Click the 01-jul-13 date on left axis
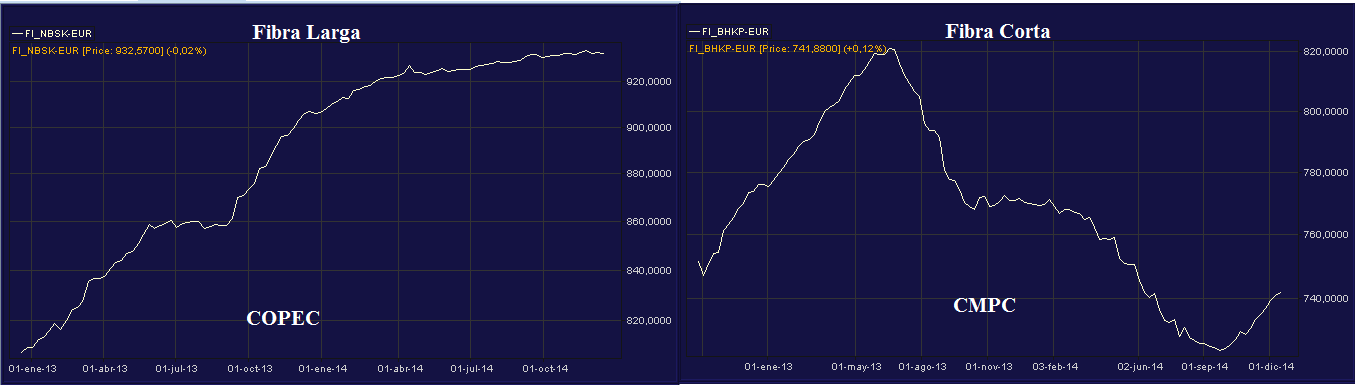This screenshot has width=1355, height=385. (178, 368)
